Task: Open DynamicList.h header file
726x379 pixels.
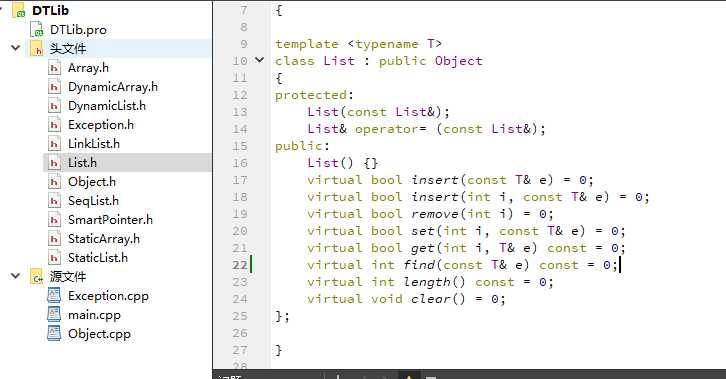Action: [x=106, y=106]
